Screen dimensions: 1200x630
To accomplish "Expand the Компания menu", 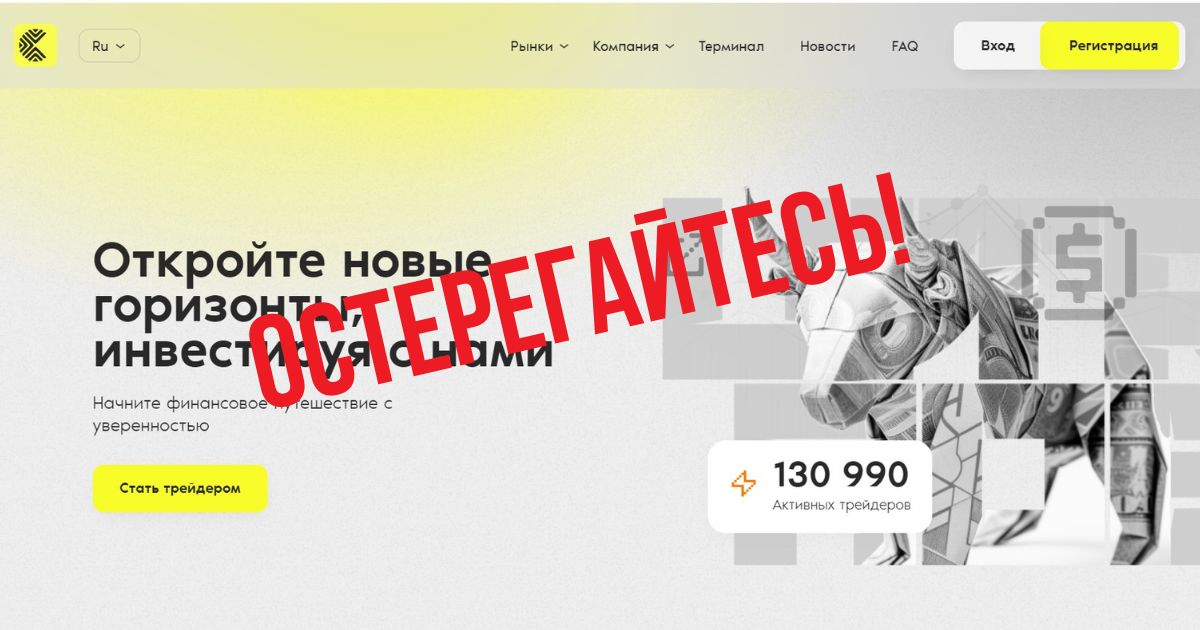I will 633,46.
